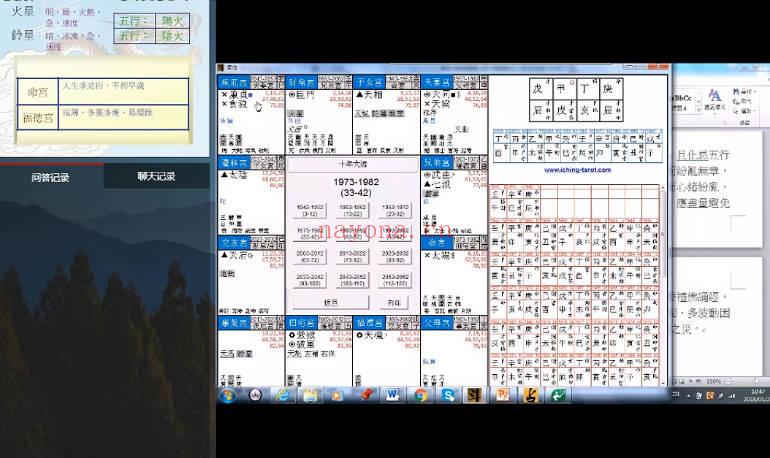Image resolution: width=770 pixels, height=458 pixels.
Task: Click the 列印 print button in chart
Action: coord(395,303)
